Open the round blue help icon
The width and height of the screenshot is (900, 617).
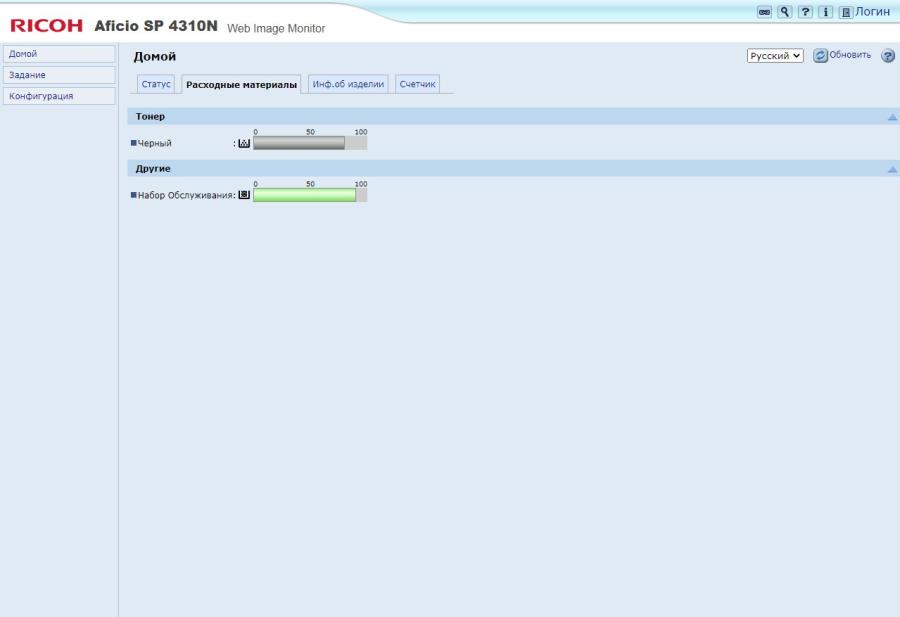[x=887, y=56]
